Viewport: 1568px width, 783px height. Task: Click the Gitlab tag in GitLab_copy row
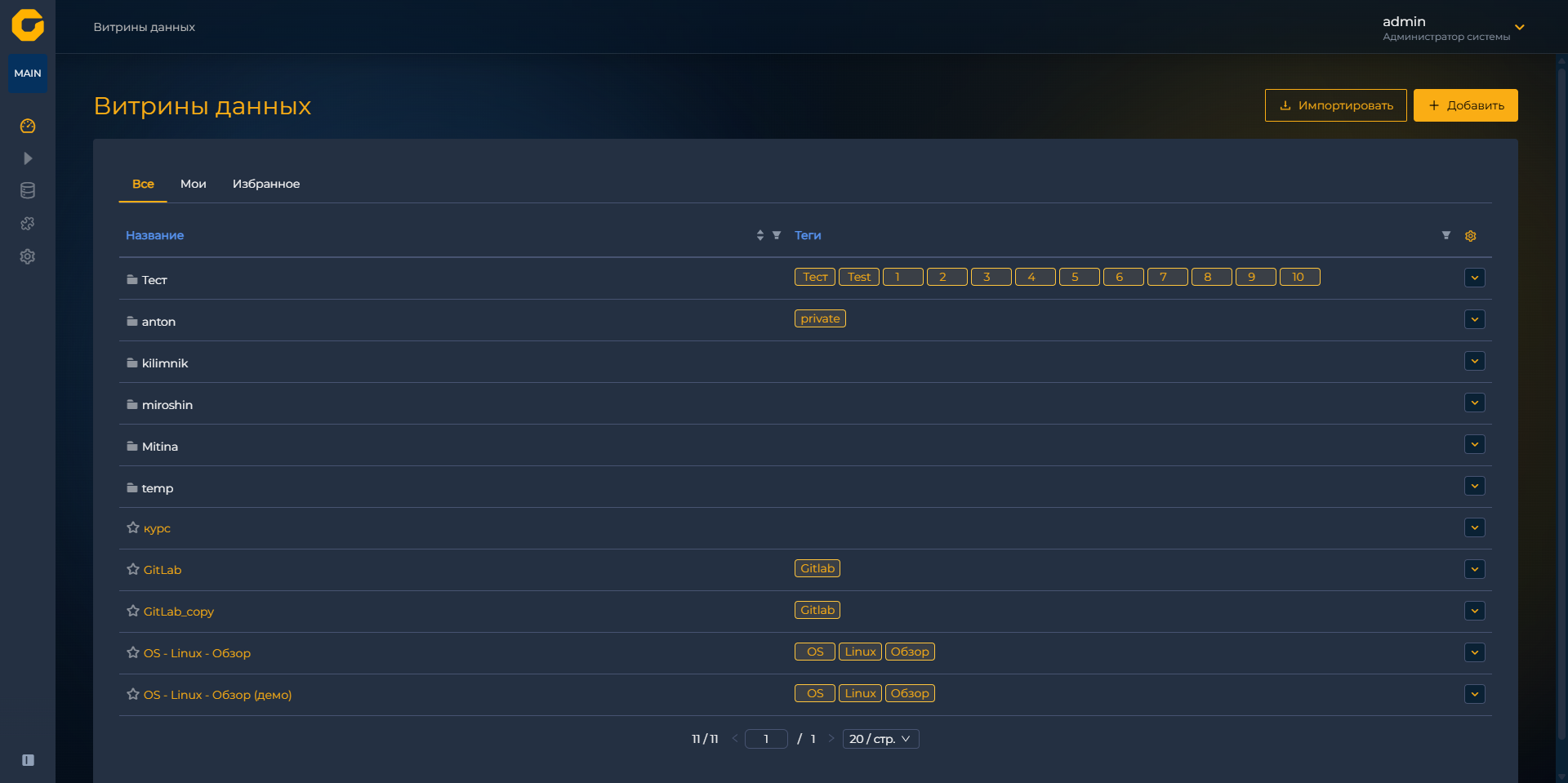click(817, 610)
